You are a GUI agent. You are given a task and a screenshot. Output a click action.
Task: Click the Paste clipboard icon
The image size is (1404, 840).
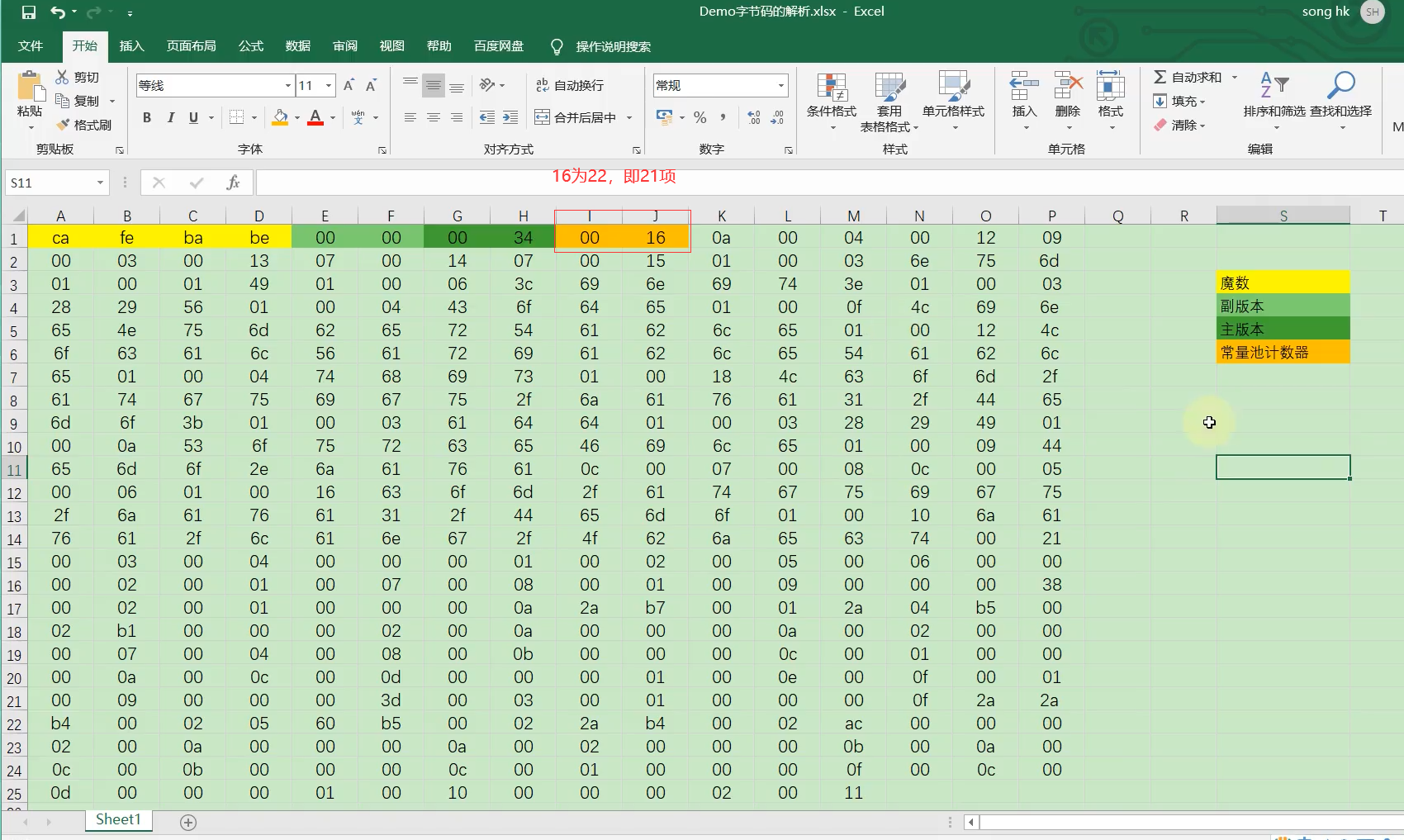click(x=30, y=88)
